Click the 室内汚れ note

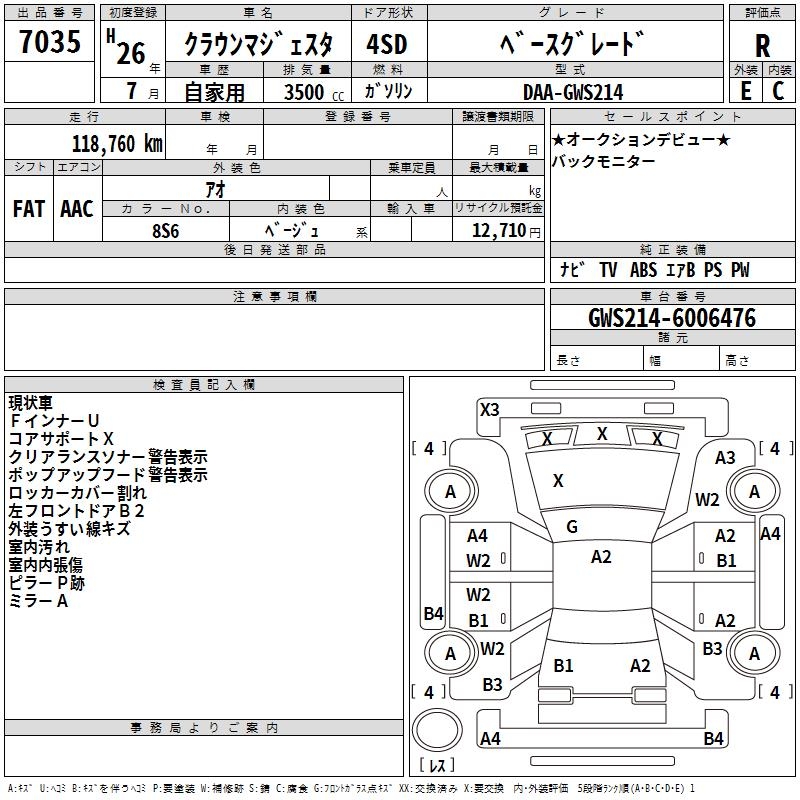tap(39, 547)
